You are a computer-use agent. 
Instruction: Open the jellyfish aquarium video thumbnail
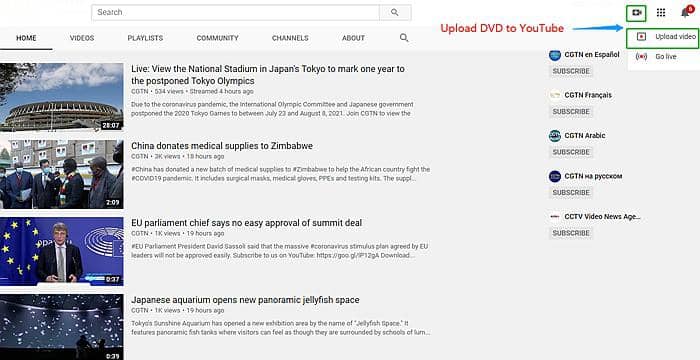pos(62,327)
